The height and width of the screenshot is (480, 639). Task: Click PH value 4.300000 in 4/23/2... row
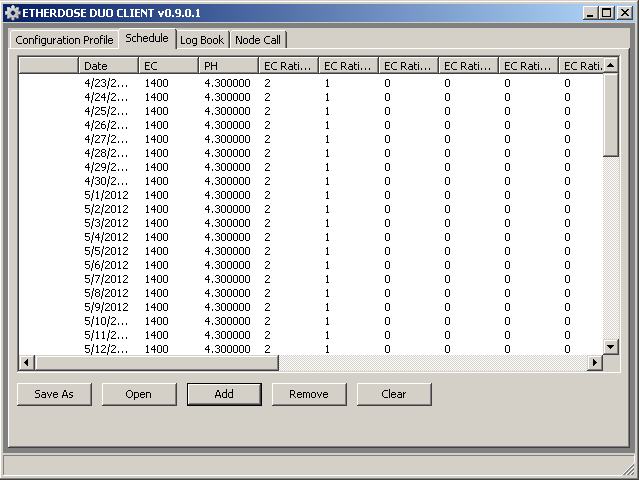point(227,83)
